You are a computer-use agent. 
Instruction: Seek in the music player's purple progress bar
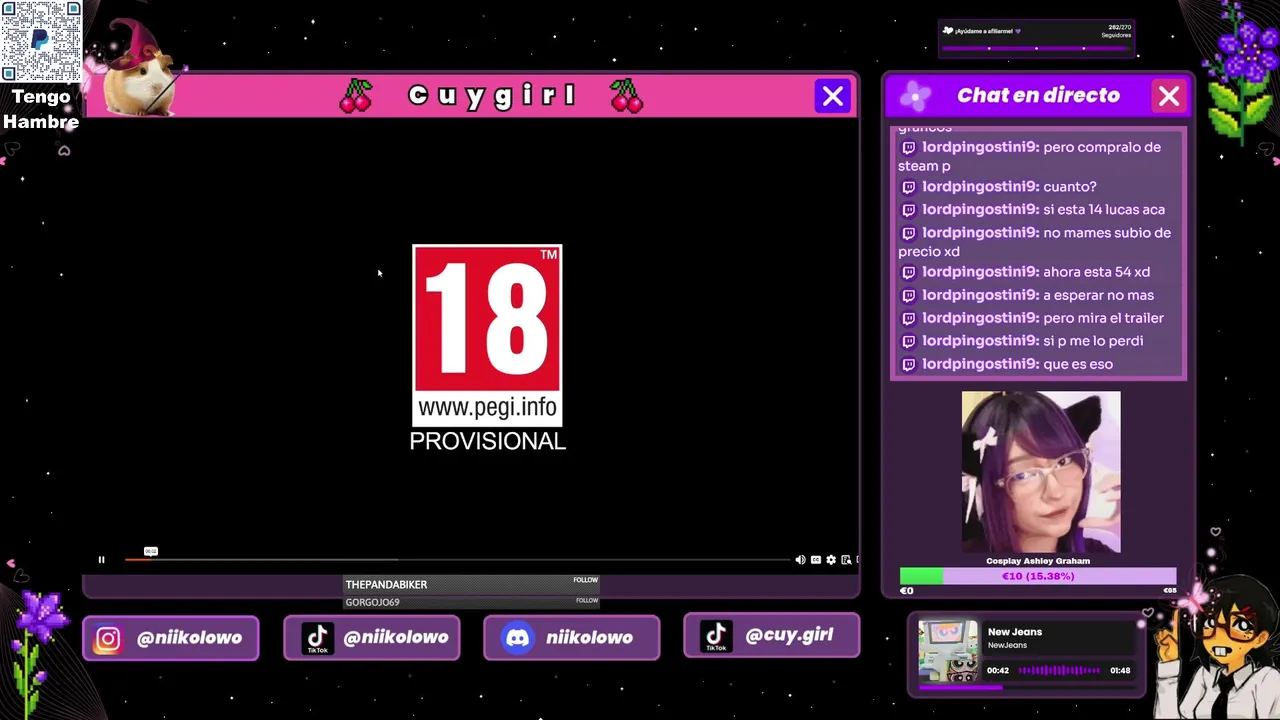(x=1025, y=687)
